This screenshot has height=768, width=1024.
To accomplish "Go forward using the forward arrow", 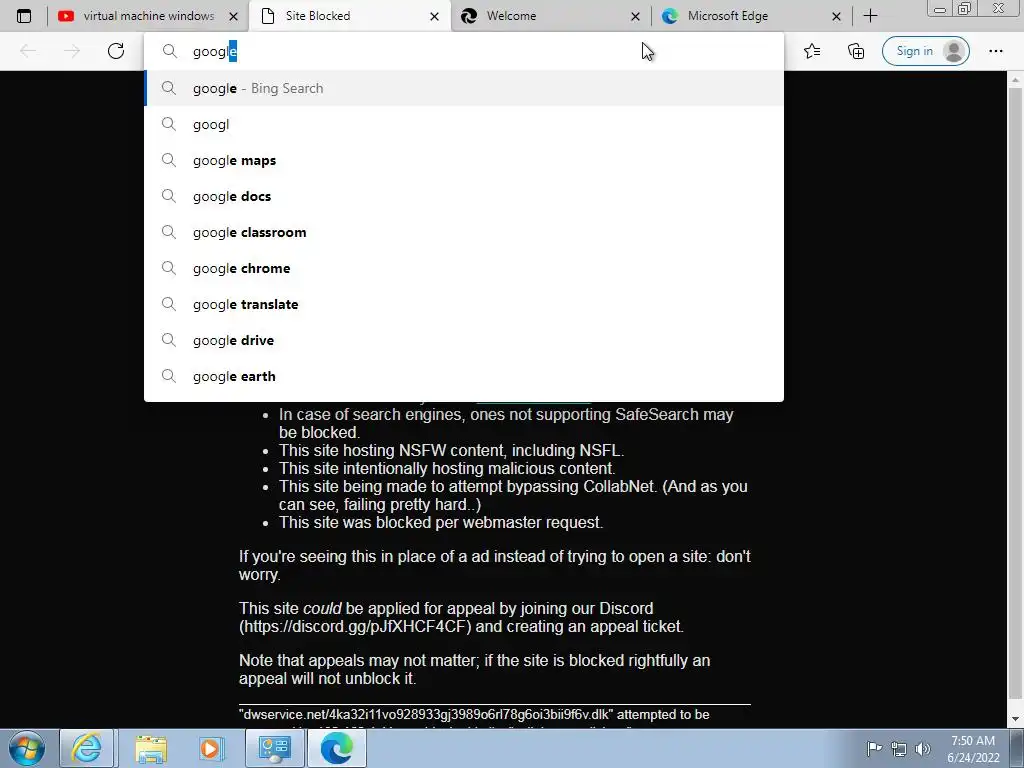I will coord(72,51).
